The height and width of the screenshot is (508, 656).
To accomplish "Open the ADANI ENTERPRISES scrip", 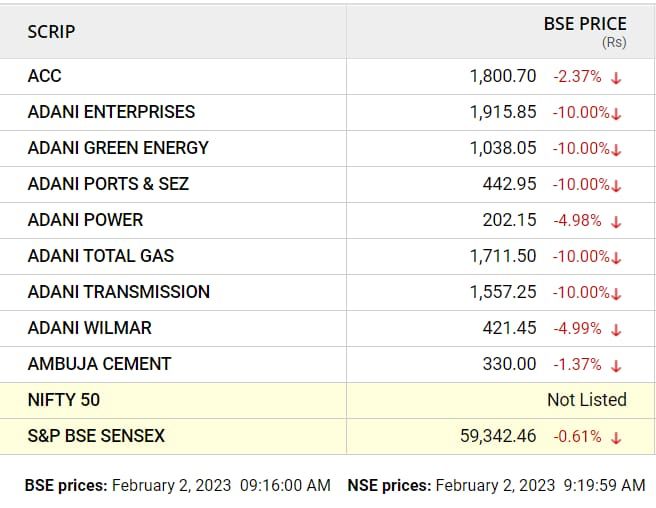I will (111, 112).
